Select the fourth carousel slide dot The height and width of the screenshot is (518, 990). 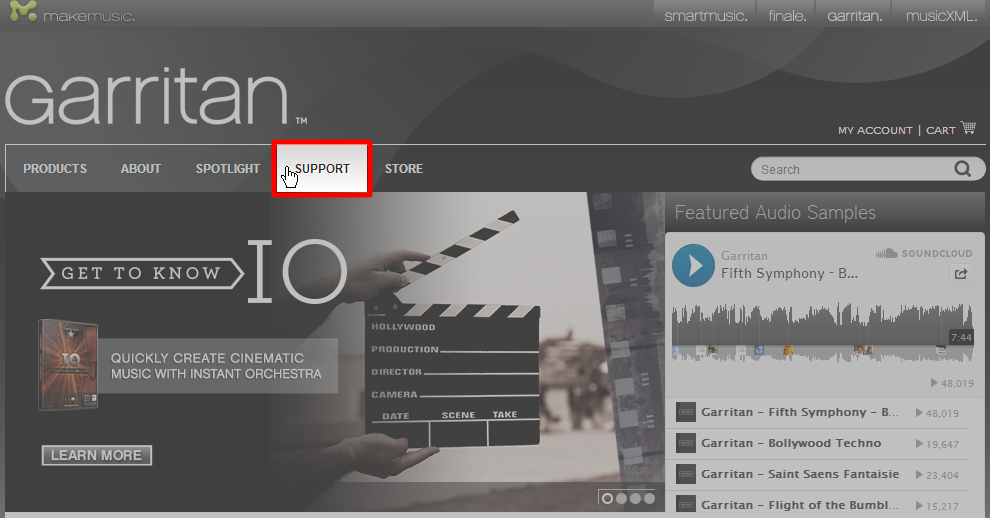tap(649, 498)
